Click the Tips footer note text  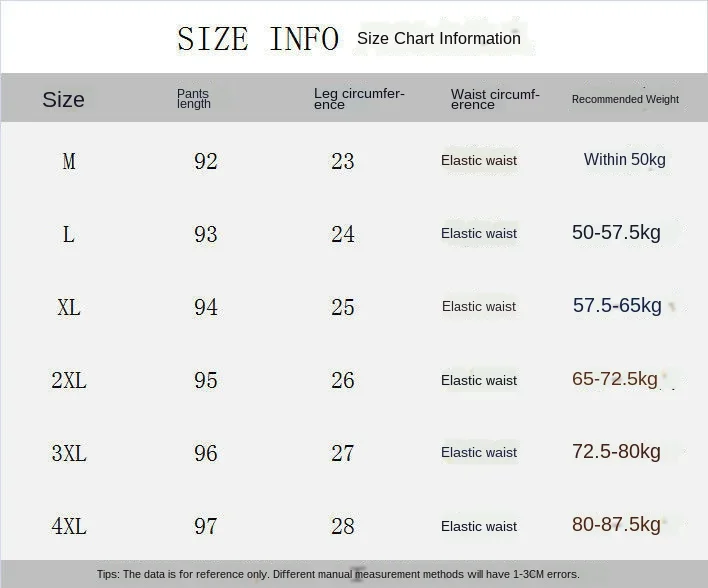[x=338, y=574]
